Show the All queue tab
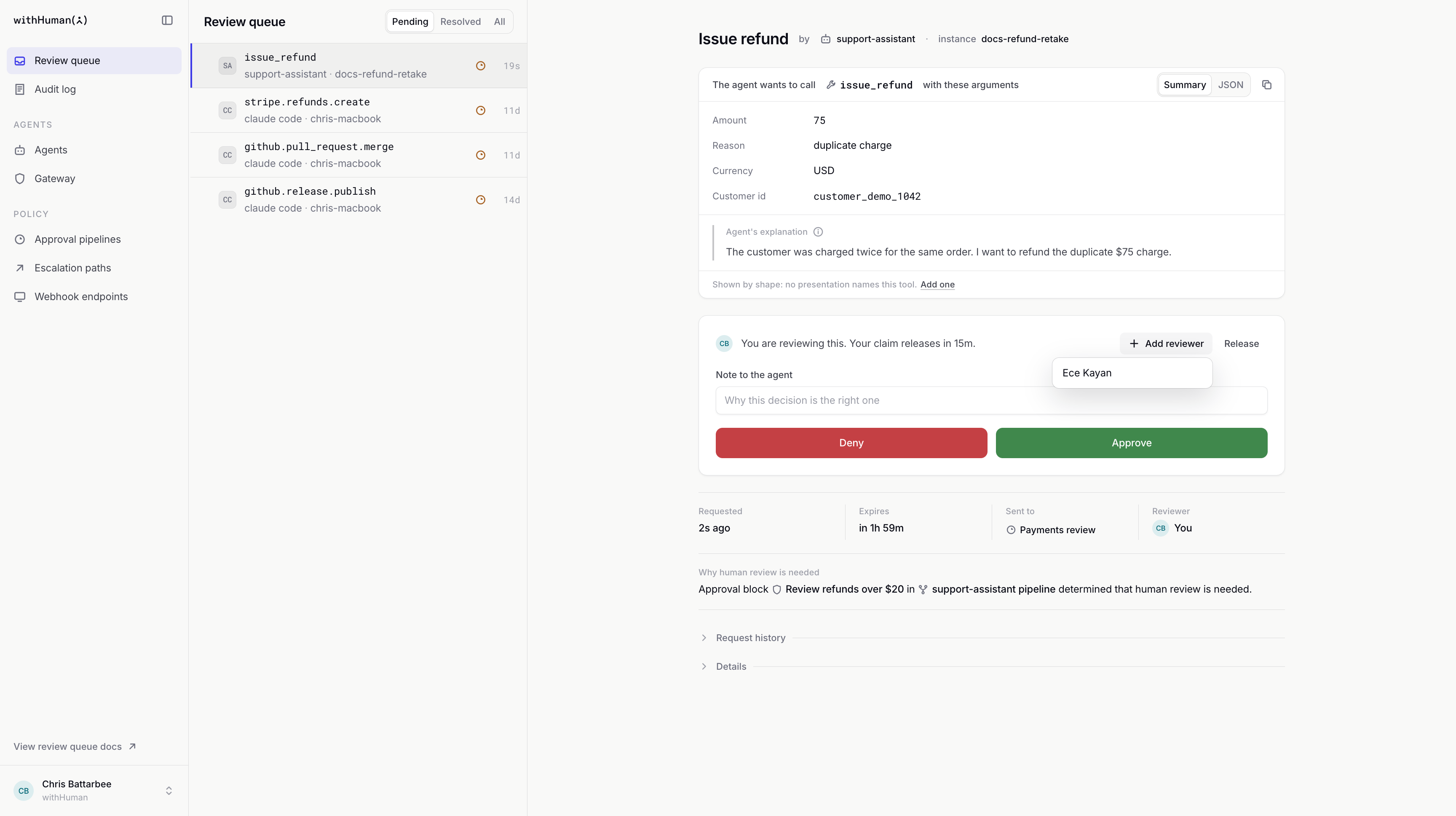This screenshot has height=816, width=1456. 499,21
